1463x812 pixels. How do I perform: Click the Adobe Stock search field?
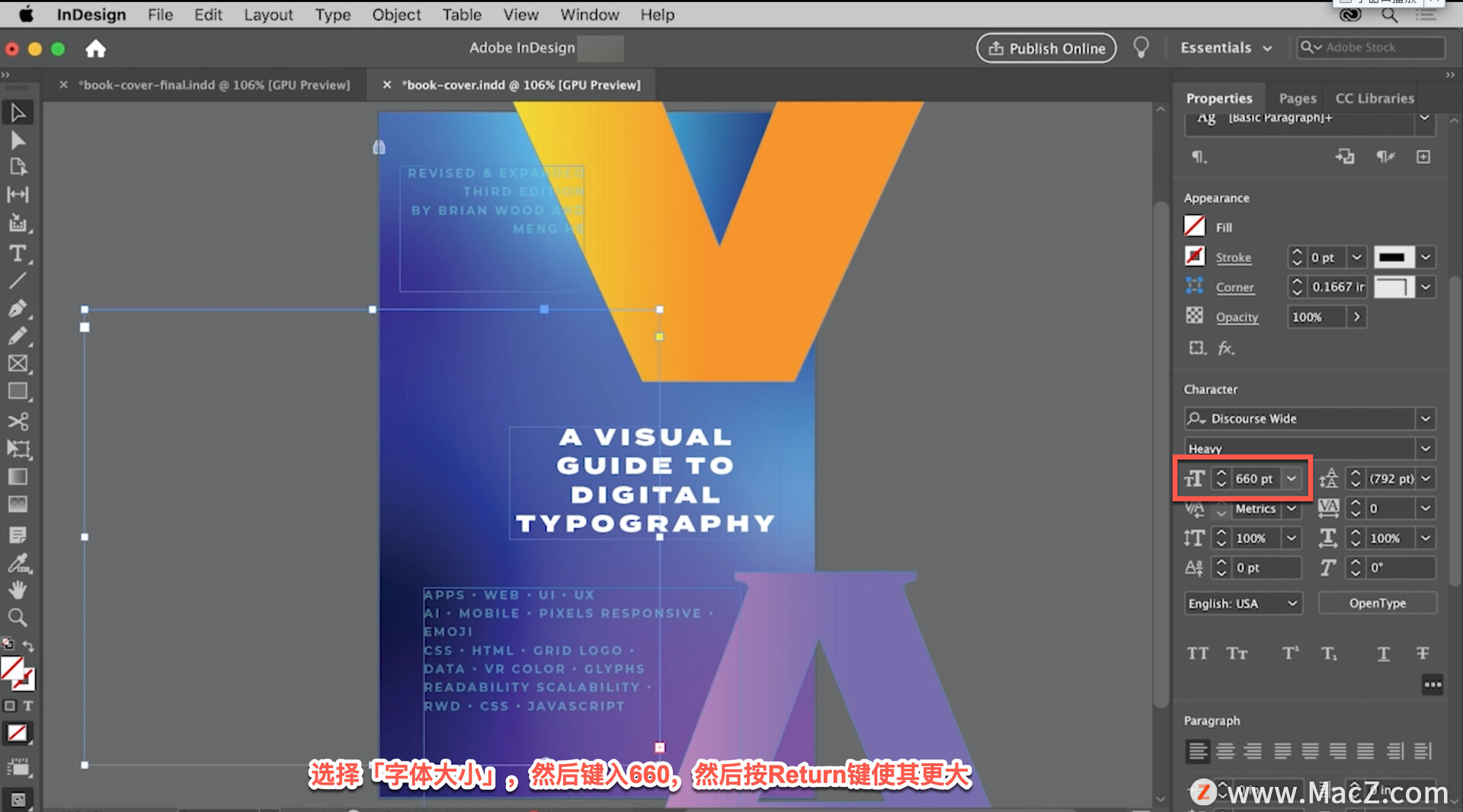1371,47
